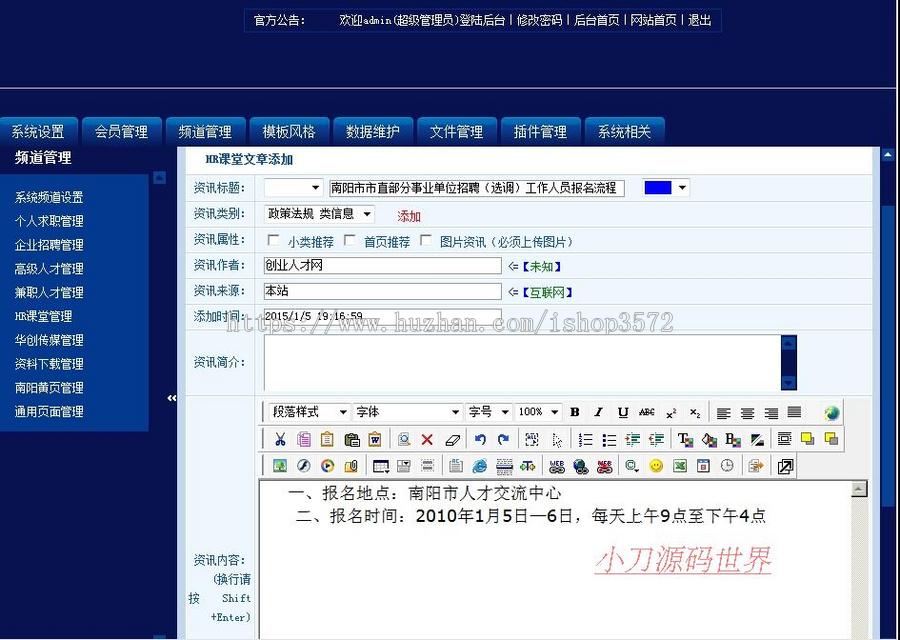Enable the 小类推荐 checkbox
The image size is (900, 640).
pos(272,239)
